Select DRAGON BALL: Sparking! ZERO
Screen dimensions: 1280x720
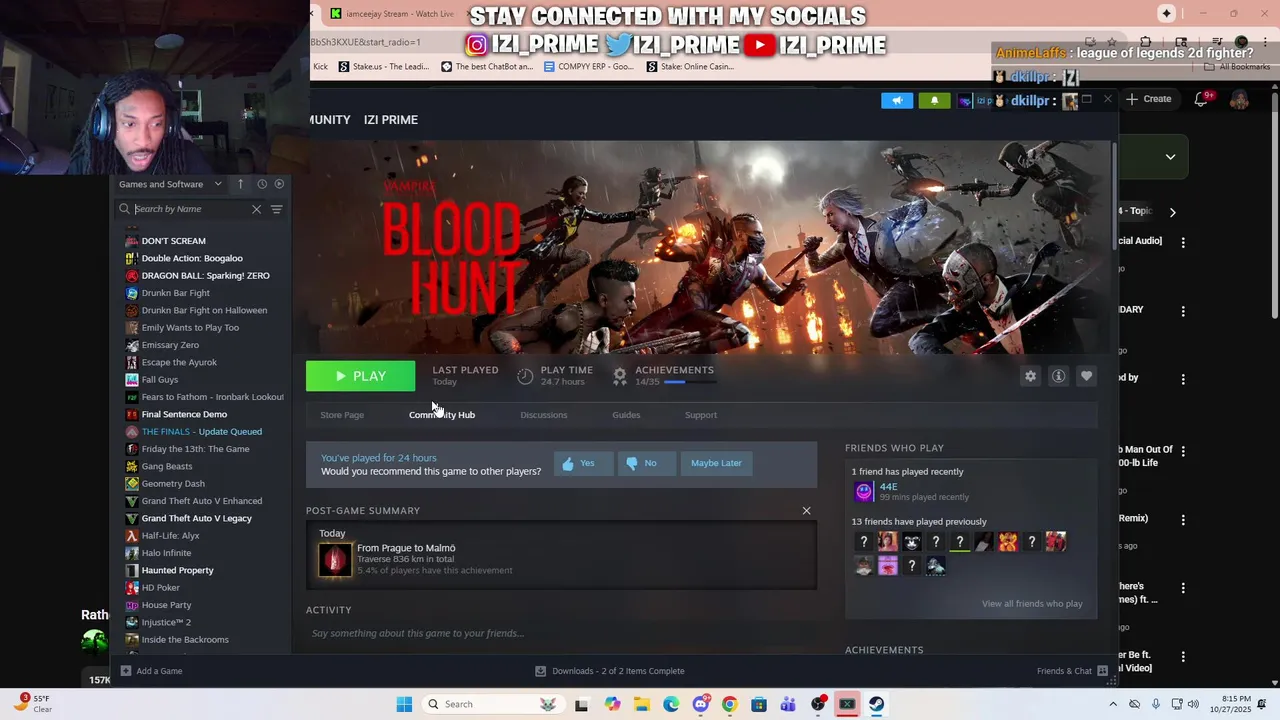click(205, 276)
